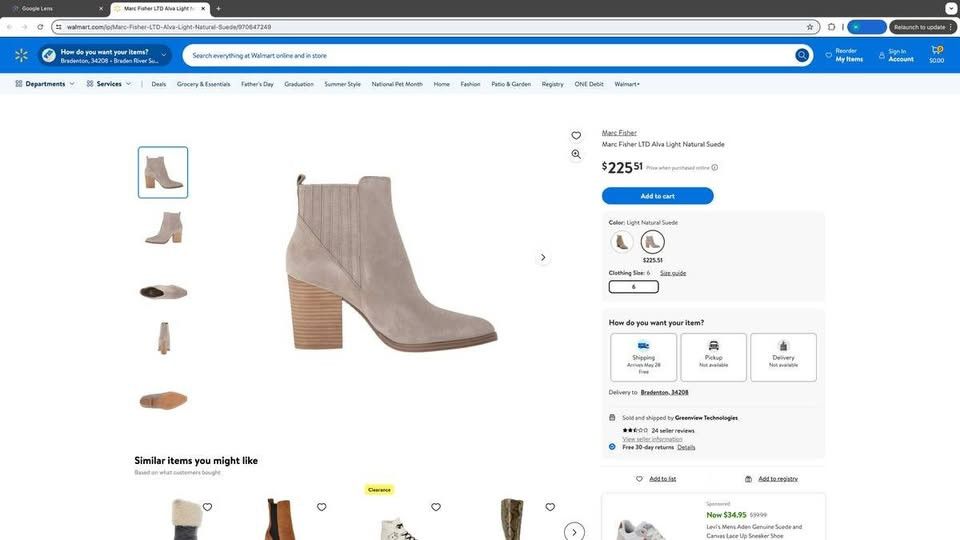
Task: View seller information link
Action: [652, 439]
